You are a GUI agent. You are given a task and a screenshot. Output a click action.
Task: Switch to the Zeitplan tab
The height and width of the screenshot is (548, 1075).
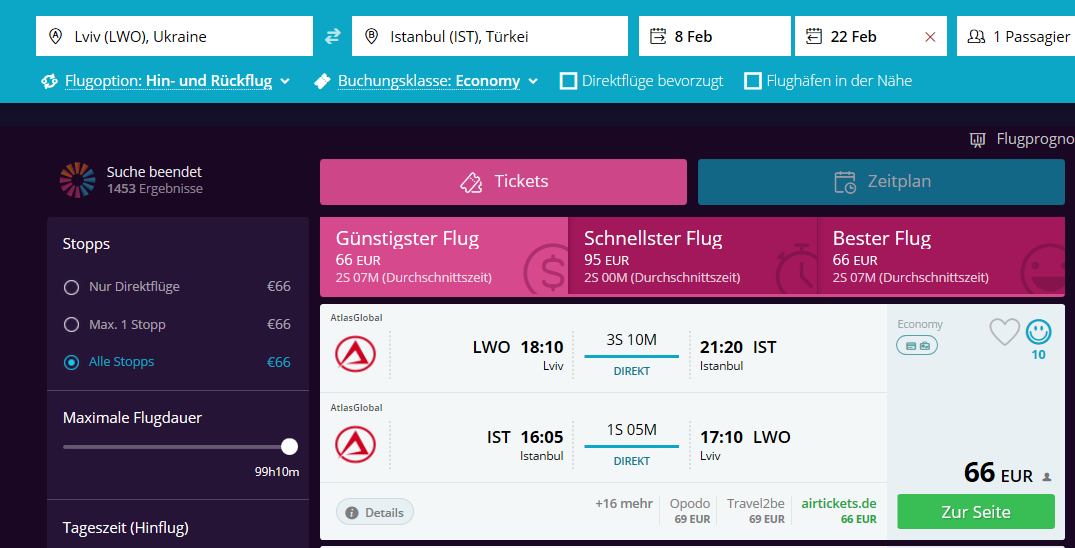[x=881, y=182]
